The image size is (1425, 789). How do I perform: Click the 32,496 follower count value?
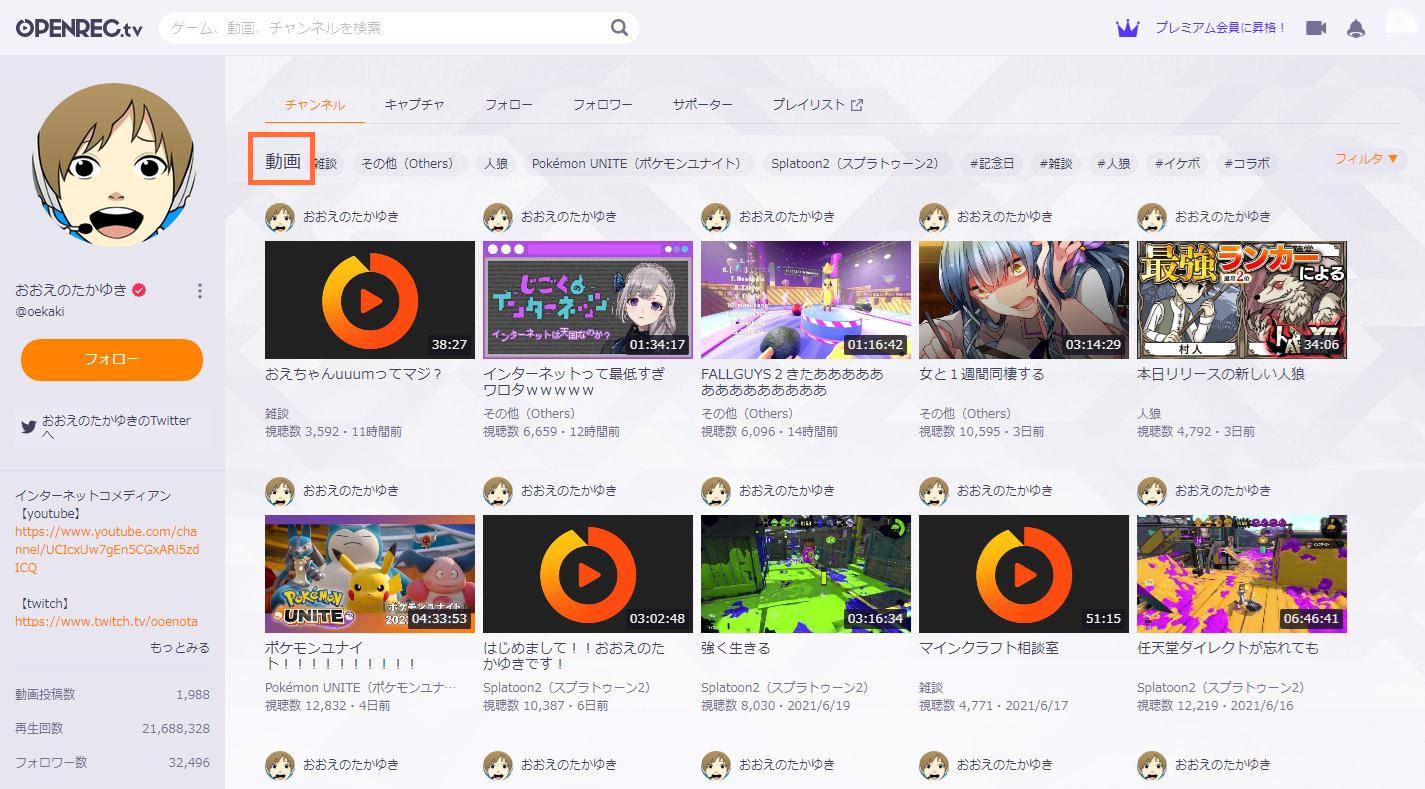pyautogui.click(x=190, y=763)
